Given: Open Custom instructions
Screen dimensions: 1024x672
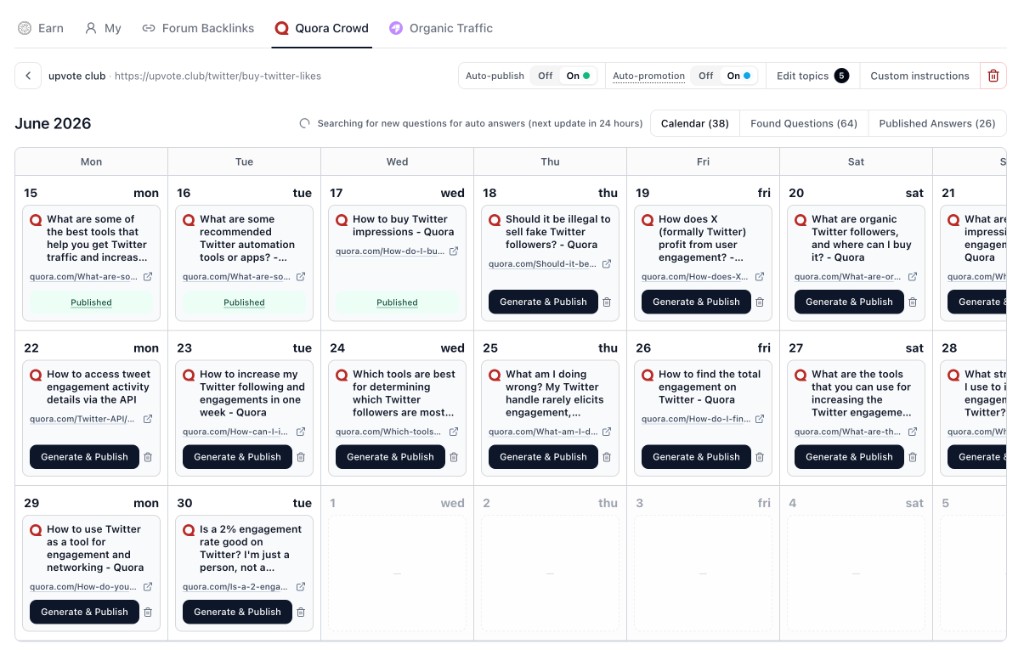Looking at the screenshot, I should [x=920, y=76].
